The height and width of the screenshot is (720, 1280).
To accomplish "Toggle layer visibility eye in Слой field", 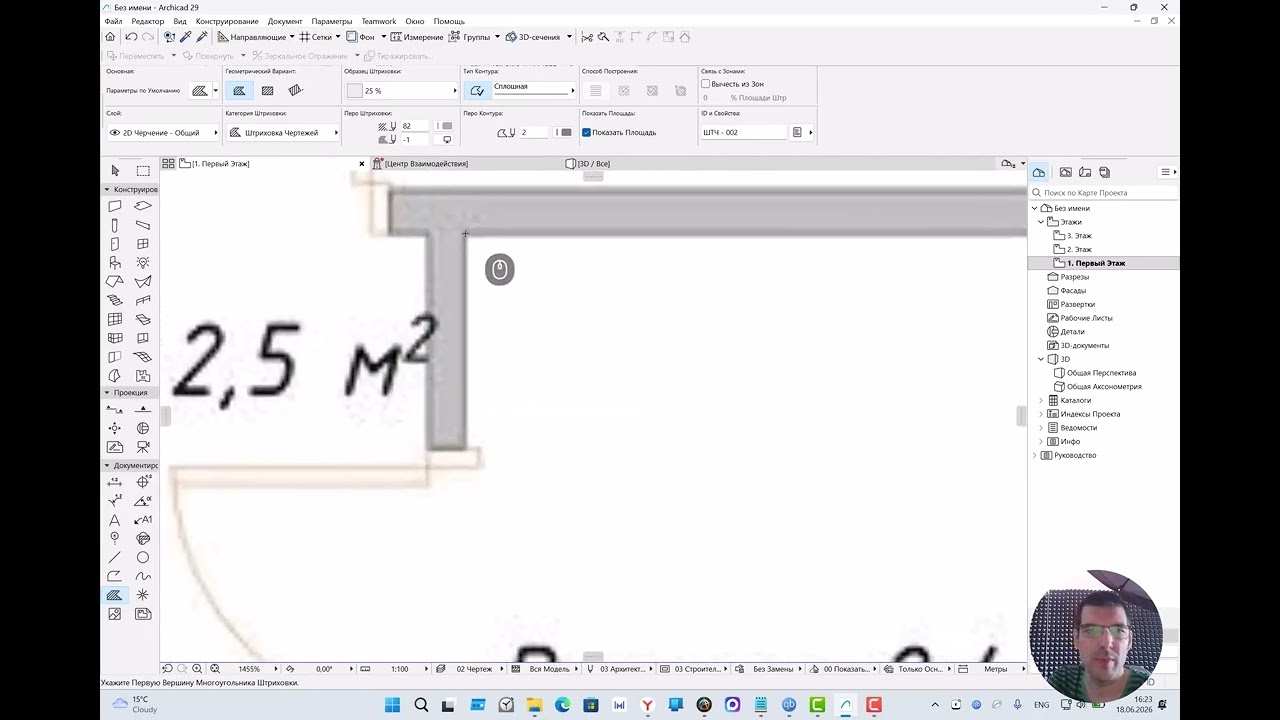I will [115, 132].
